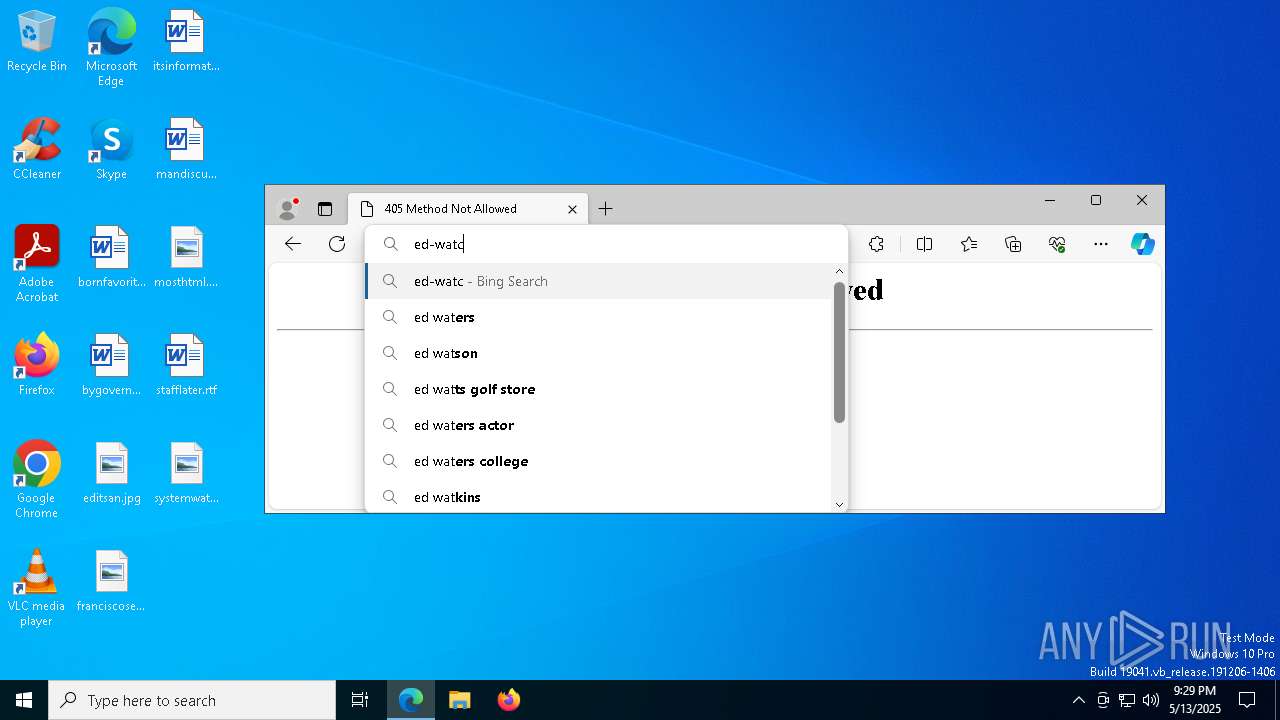Click suggestion list scroll down arrow

click(x=839, y=504)
